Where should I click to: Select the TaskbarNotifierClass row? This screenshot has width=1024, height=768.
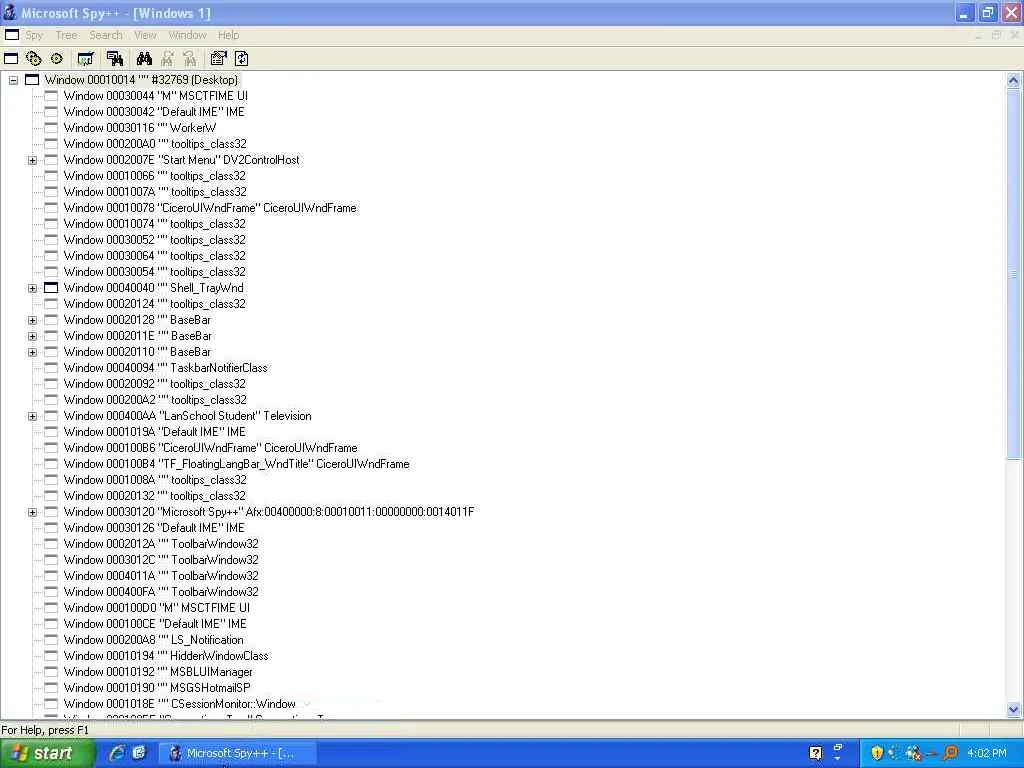point(165,368)
